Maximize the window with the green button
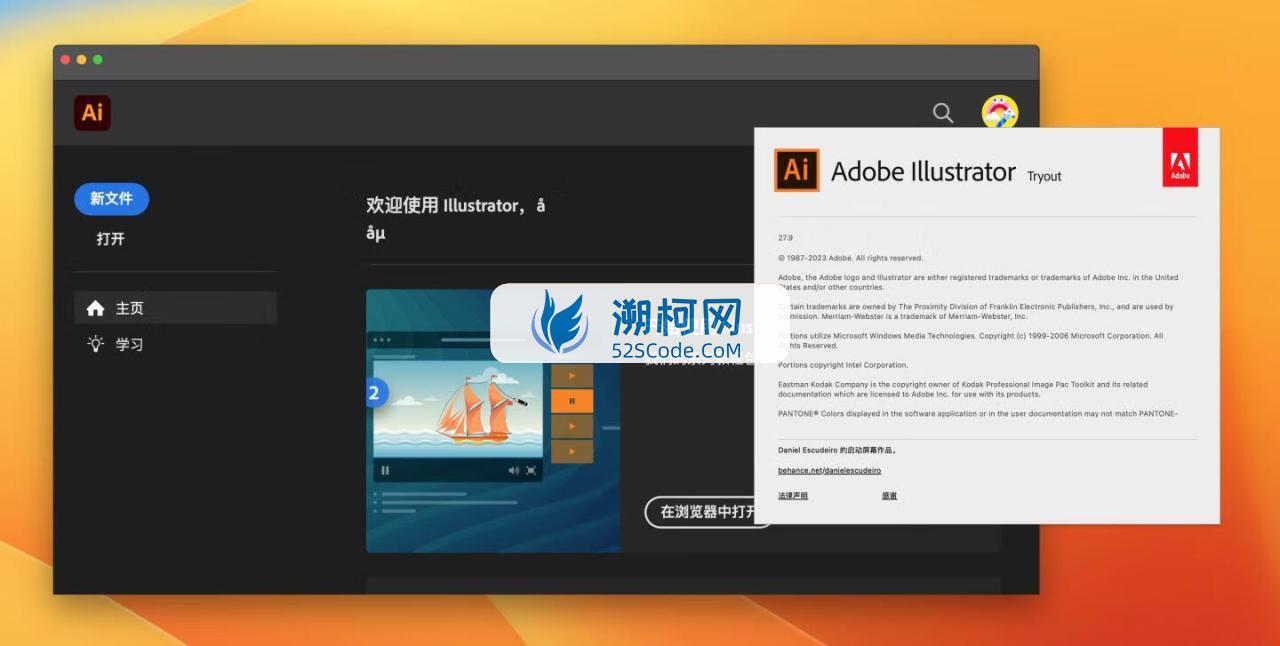 97,60
